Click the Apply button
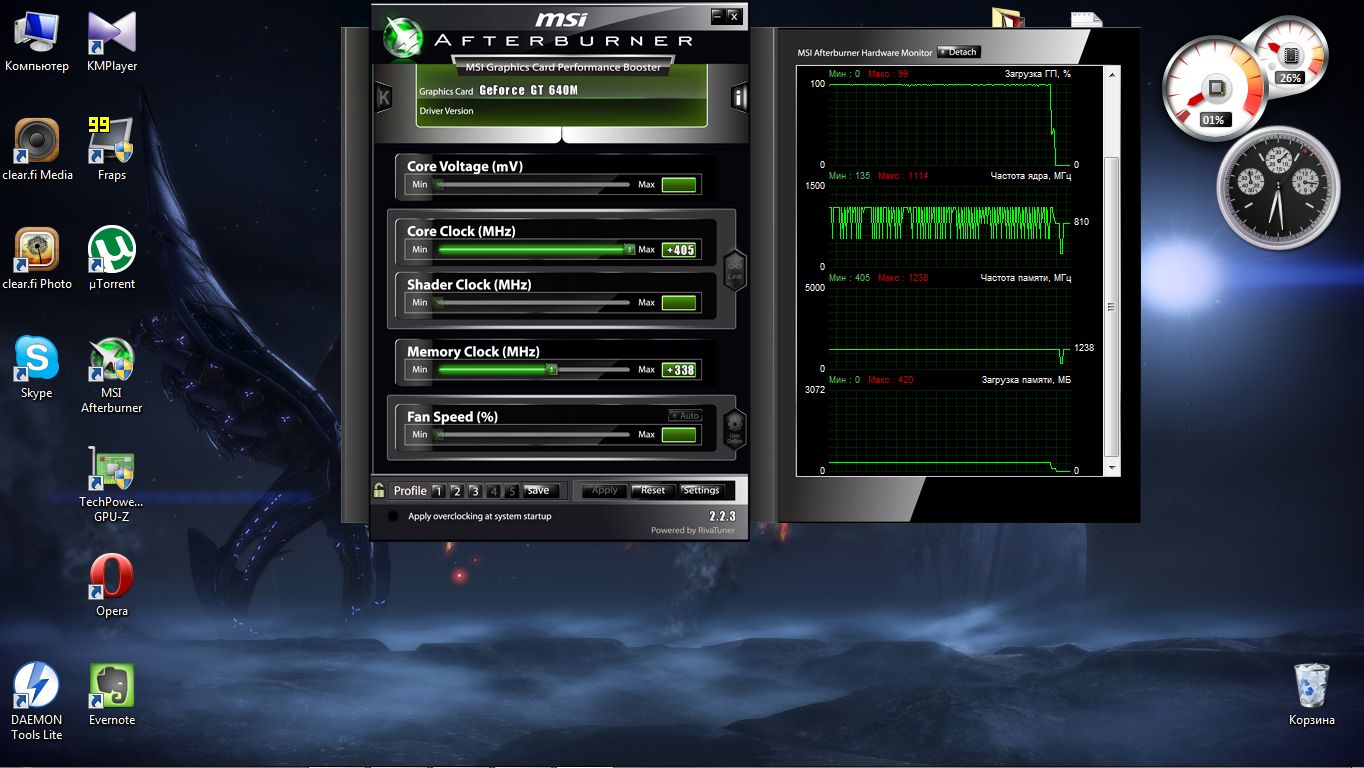Screen dimensions: 1364x768 click(605, 491)
